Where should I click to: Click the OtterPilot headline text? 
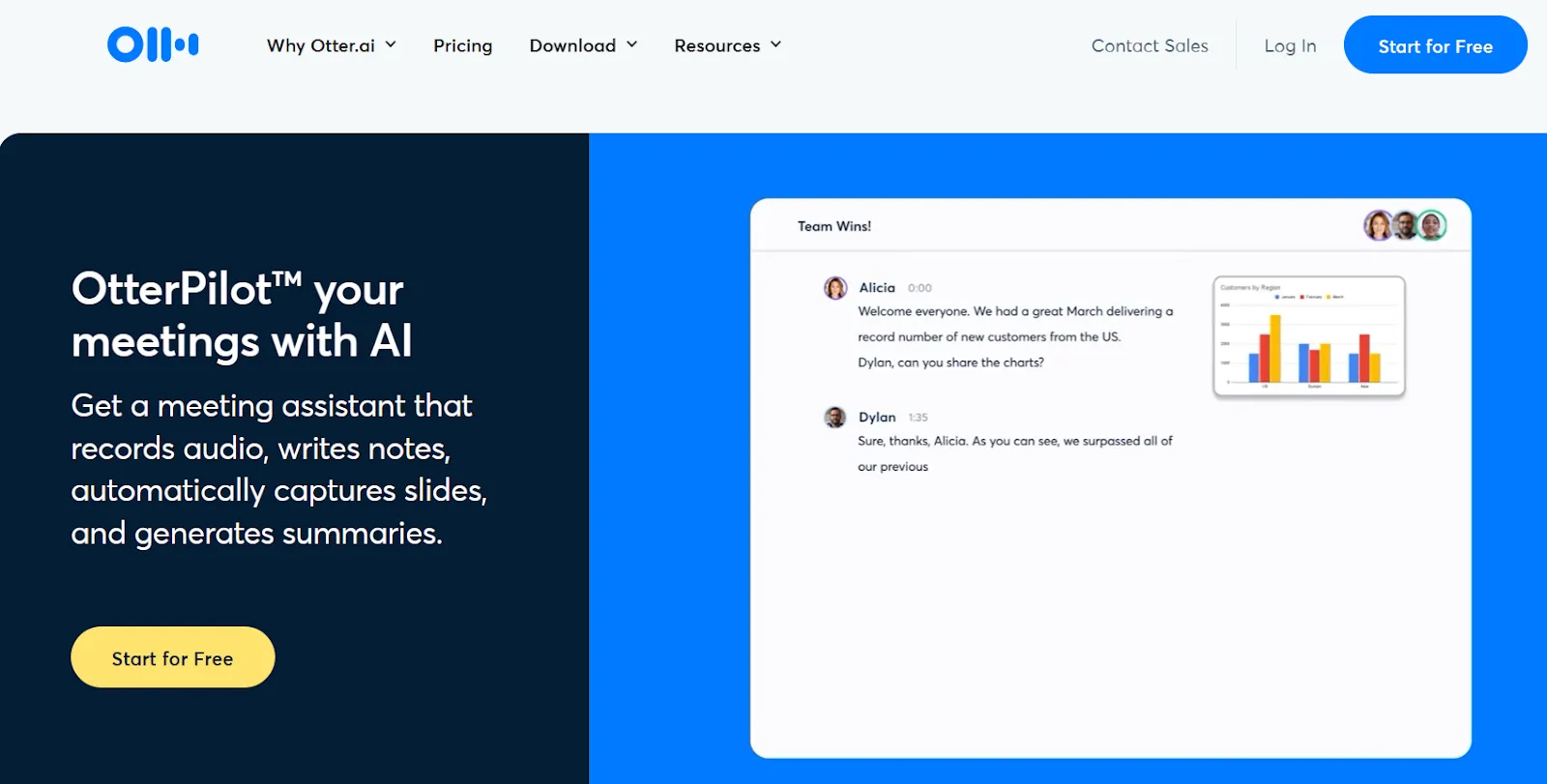tap(242, 315)
